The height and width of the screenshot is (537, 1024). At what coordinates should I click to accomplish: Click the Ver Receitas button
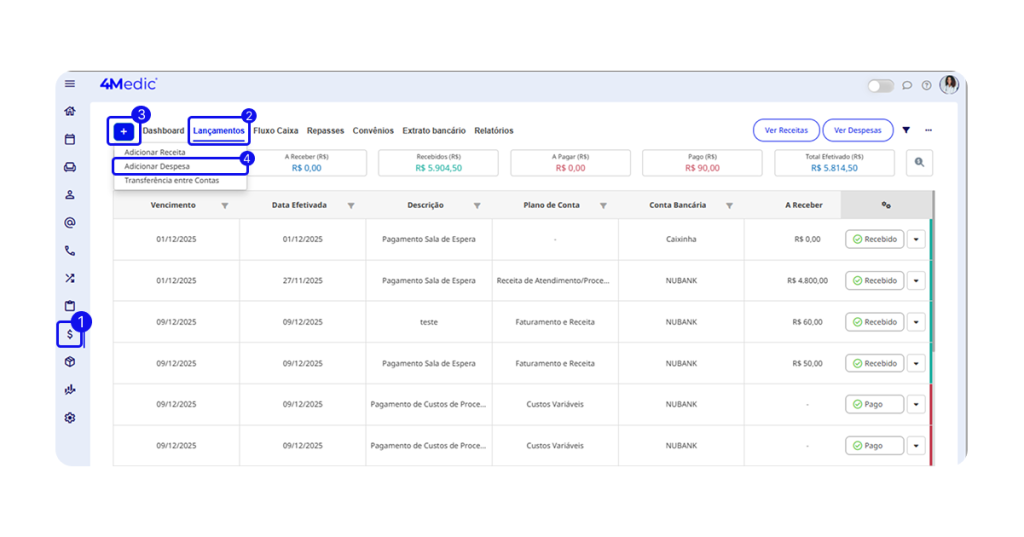786,130
